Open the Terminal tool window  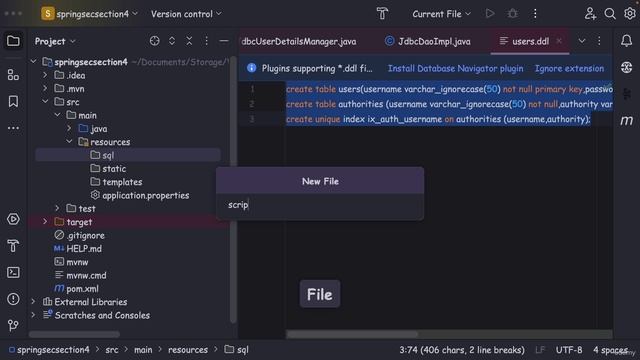click(13, 272)
